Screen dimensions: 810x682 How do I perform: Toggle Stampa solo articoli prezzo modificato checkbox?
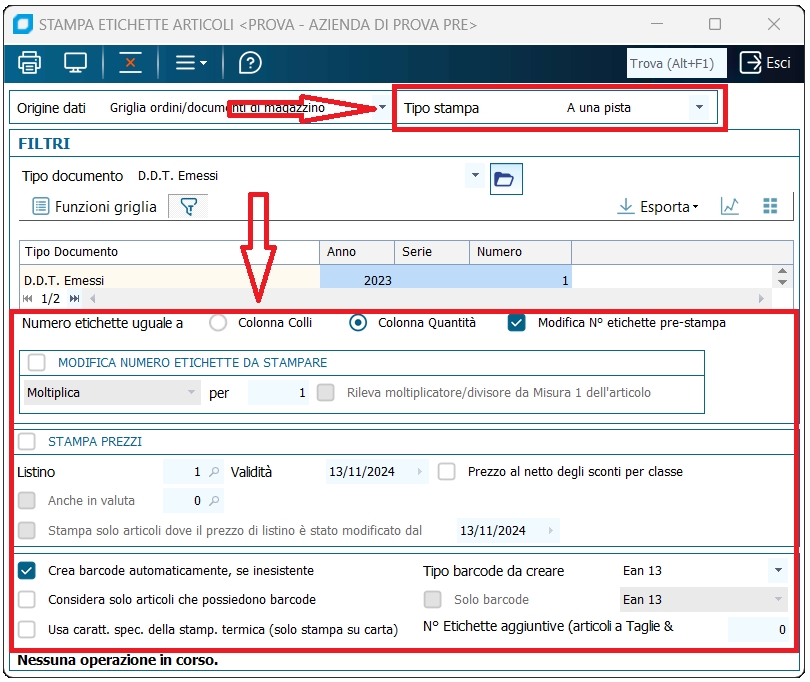(x=27, y=531)
